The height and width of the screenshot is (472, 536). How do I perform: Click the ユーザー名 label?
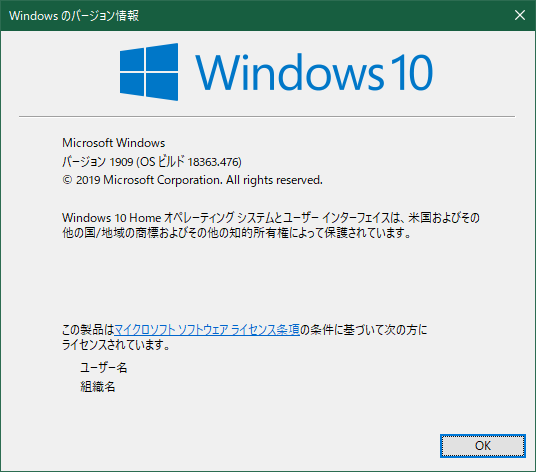(104, 368)
